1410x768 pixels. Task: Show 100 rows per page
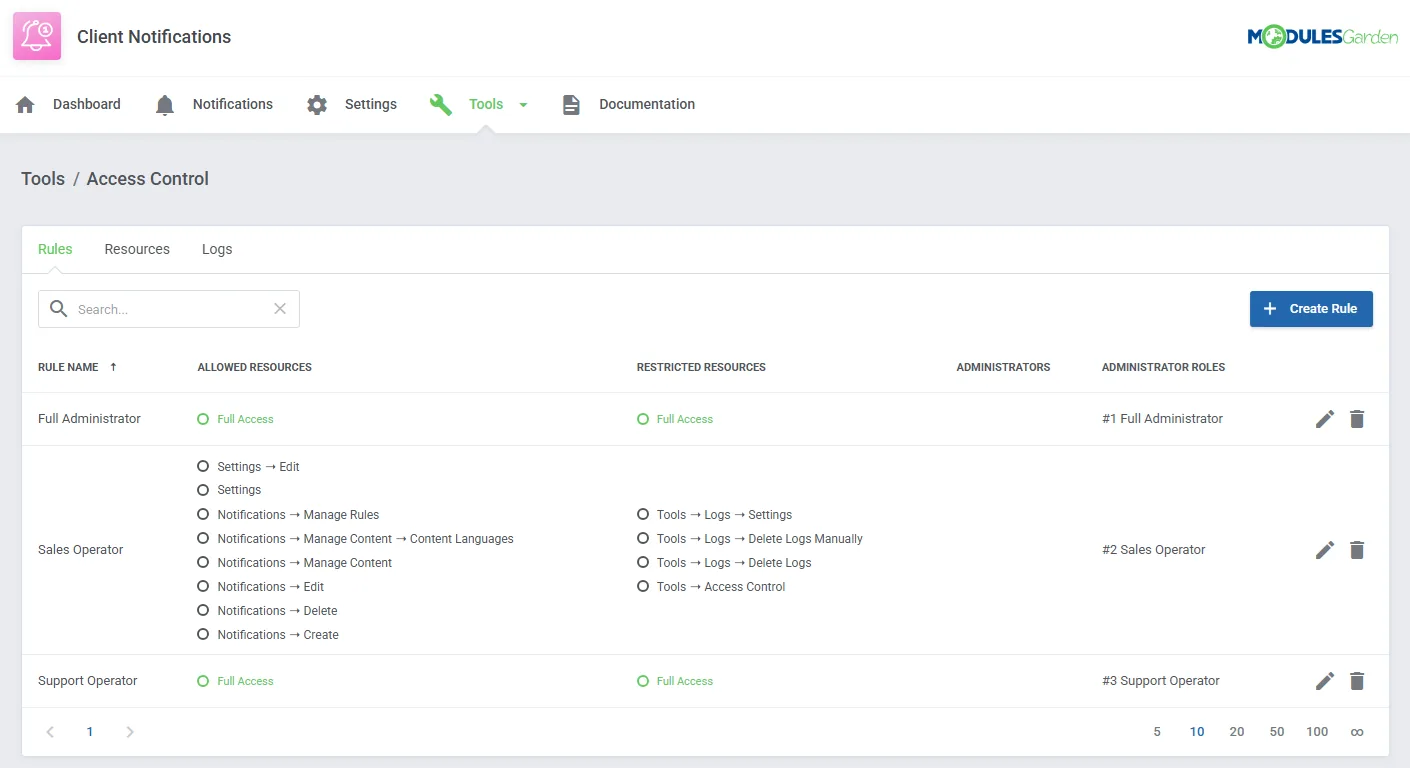click(x=1317, y=732)
